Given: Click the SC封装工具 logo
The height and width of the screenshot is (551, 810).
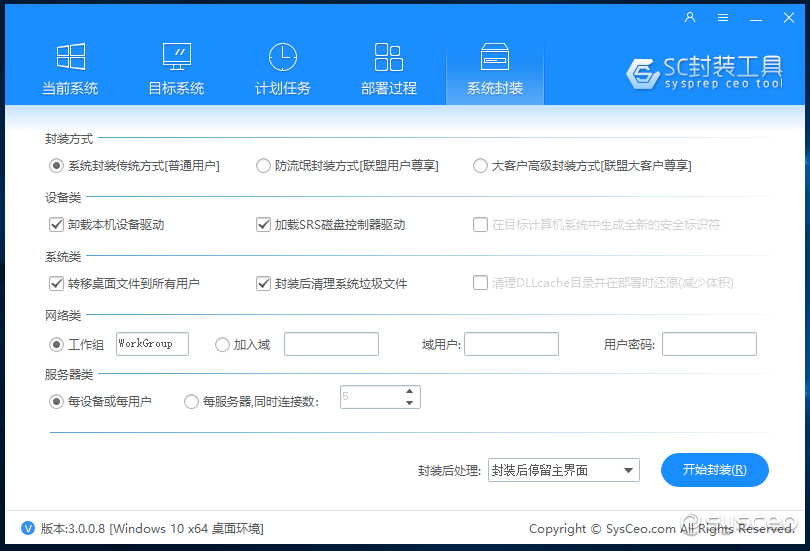Looking at the screenshot, I should tap(705, 72).
